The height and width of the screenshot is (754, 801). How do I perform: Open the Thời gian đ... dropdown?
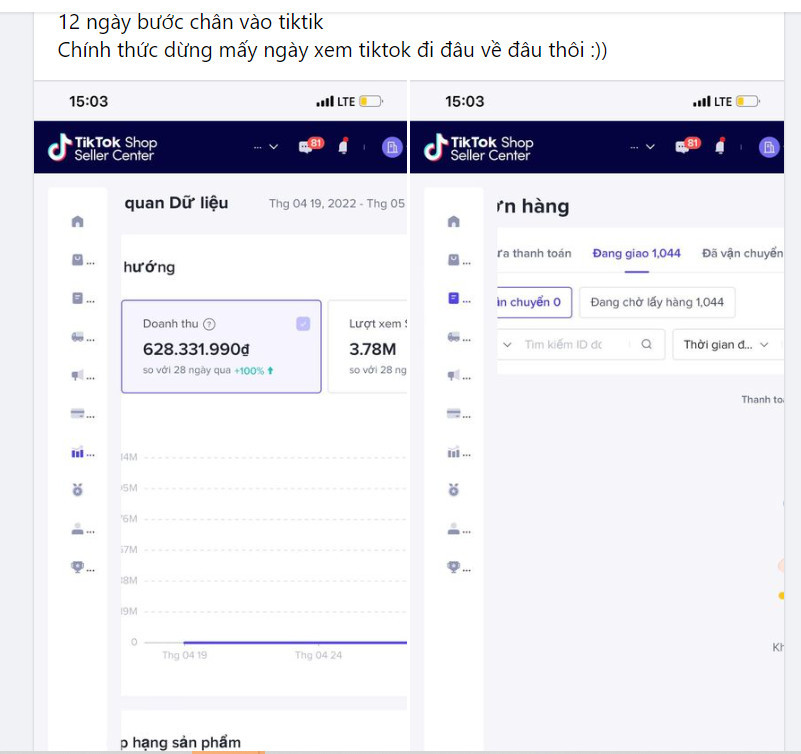coord(727,345)
